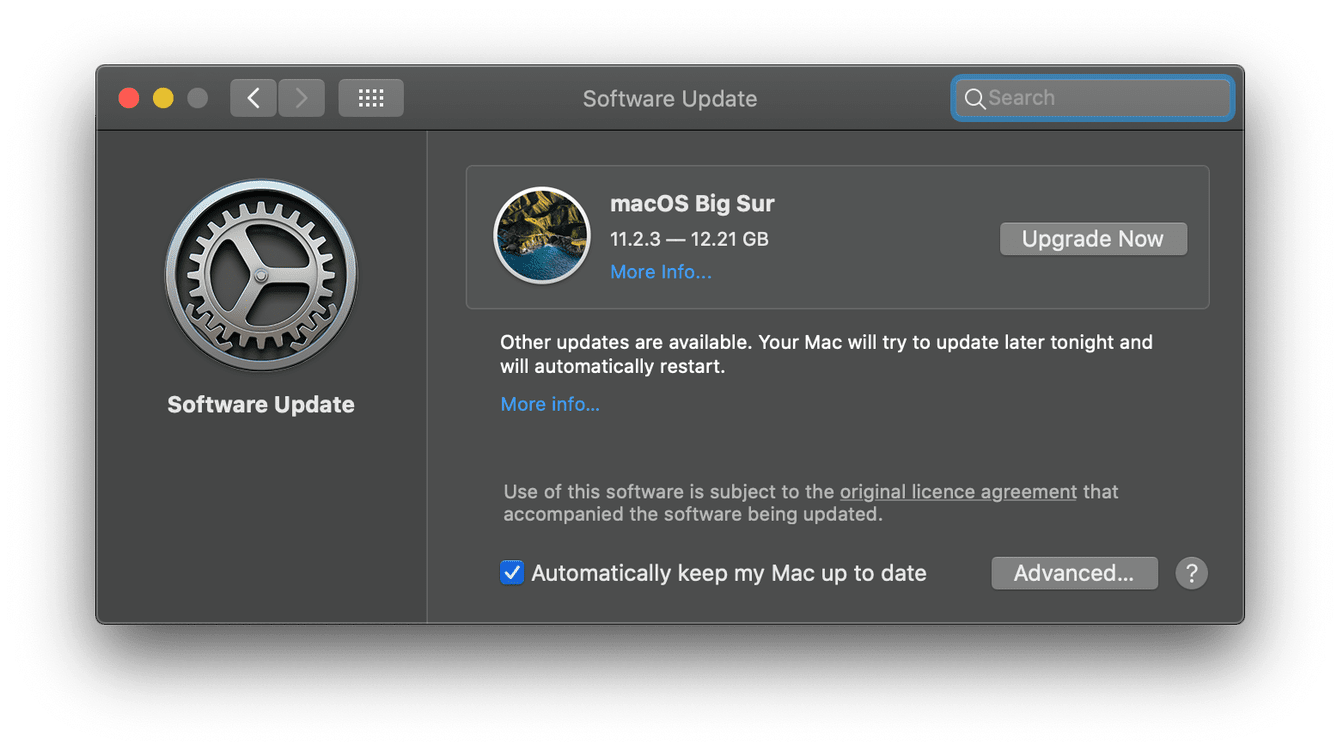
Task: Go forward with the right chevron button
Action: click(301, 98)
